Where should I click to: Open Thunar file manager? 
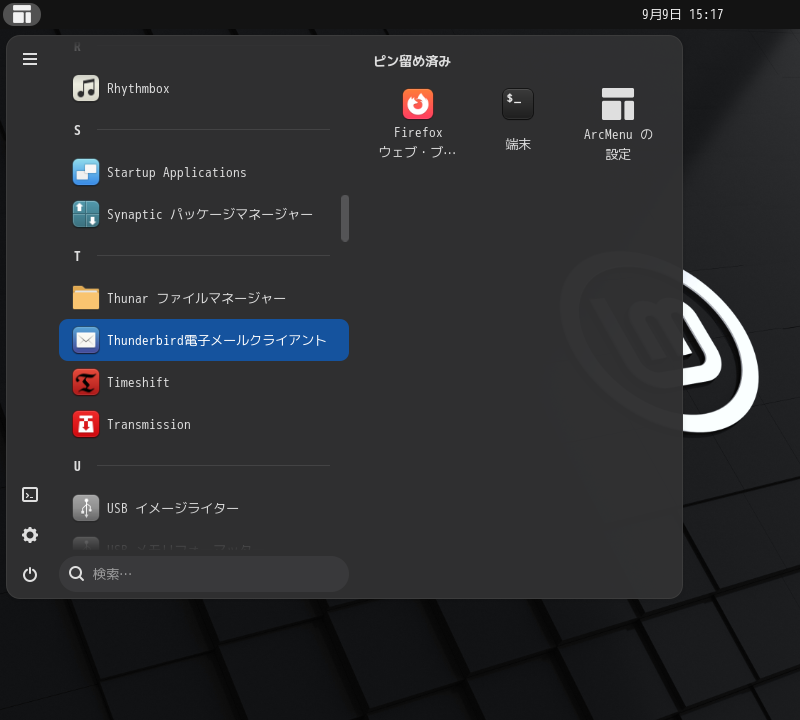pyautogui.click(x=195, y=298)
